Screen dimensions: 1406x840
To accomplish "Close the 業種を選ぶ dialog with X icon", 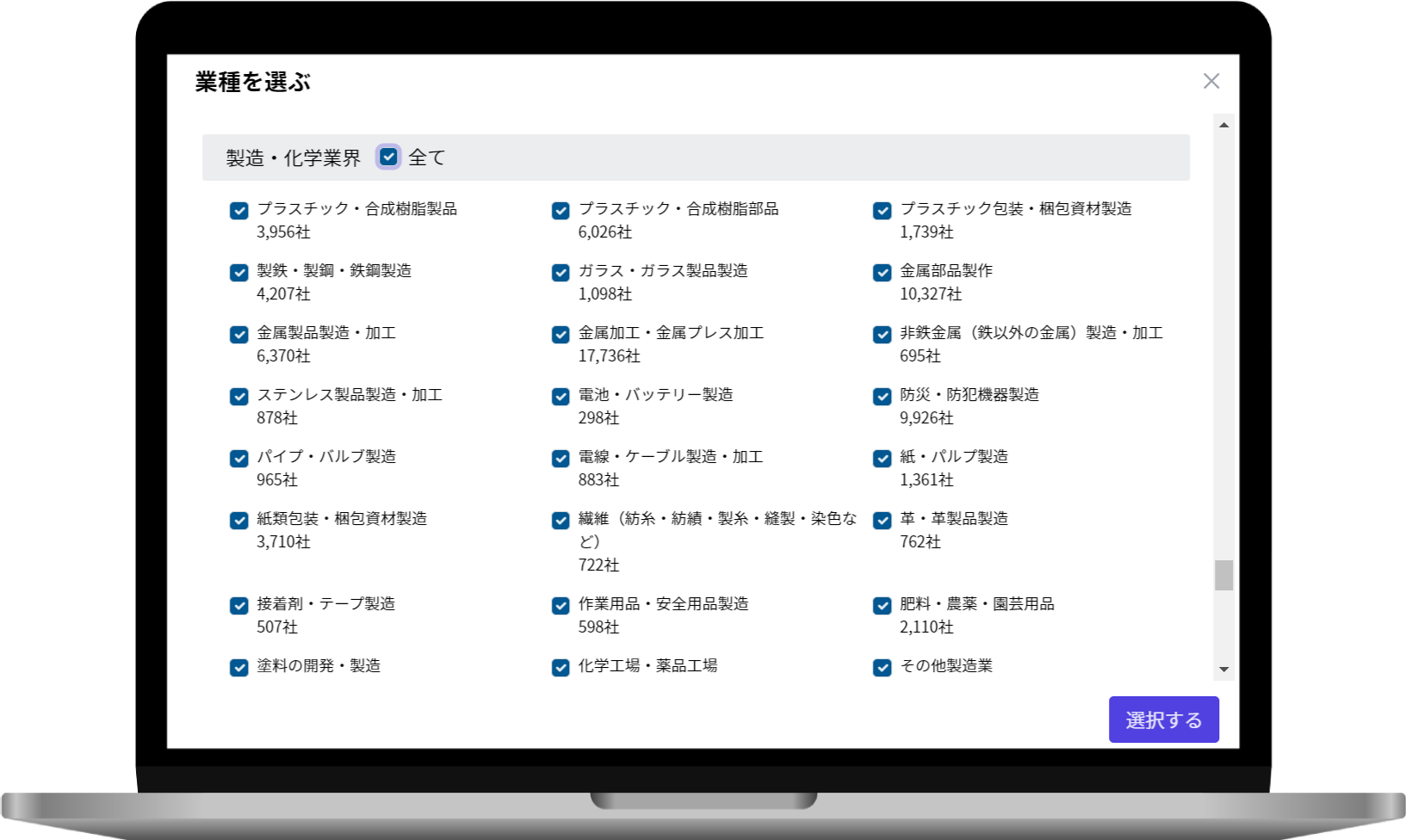I will [x=1211, y=81].
